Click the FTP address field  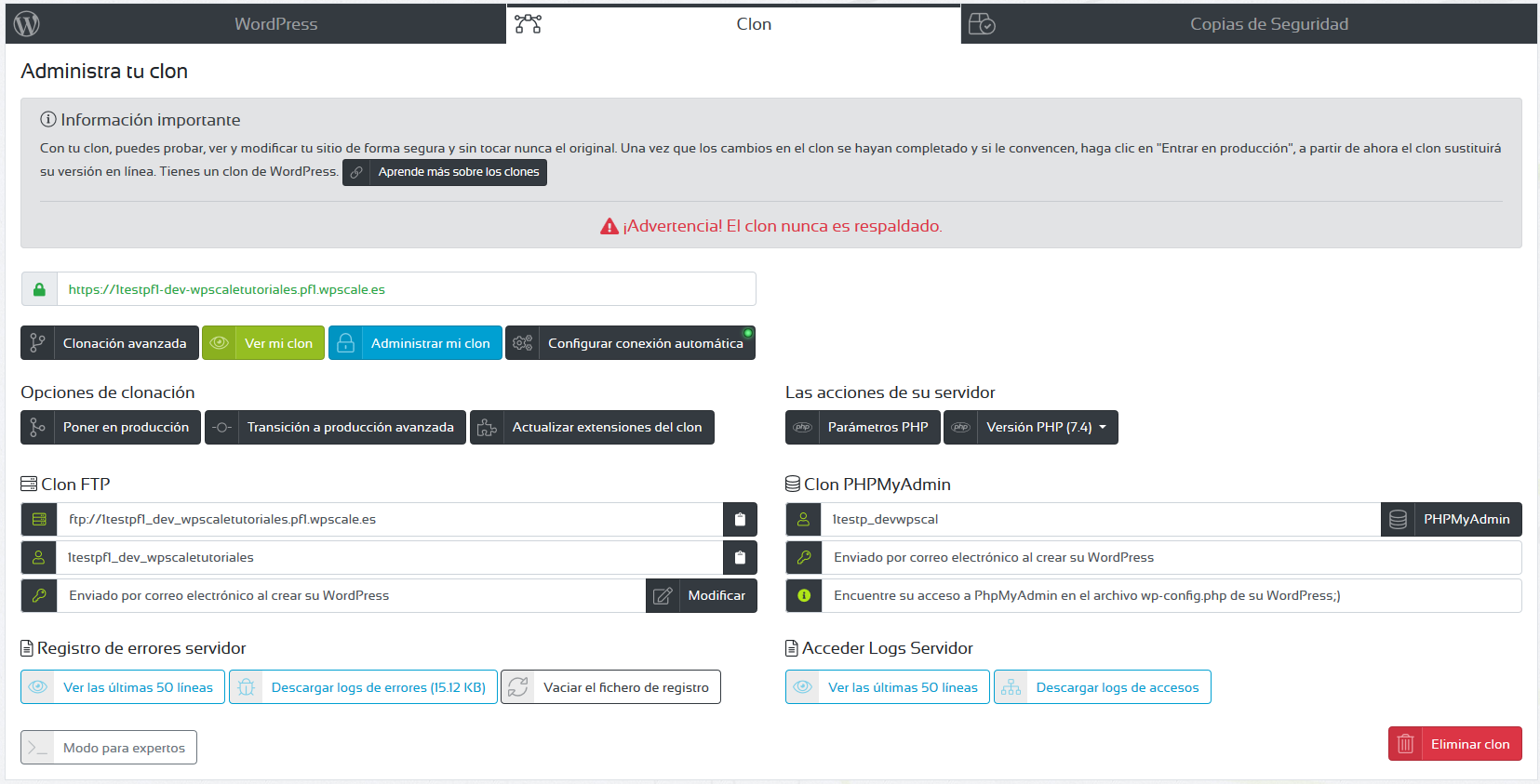(390, 519)
